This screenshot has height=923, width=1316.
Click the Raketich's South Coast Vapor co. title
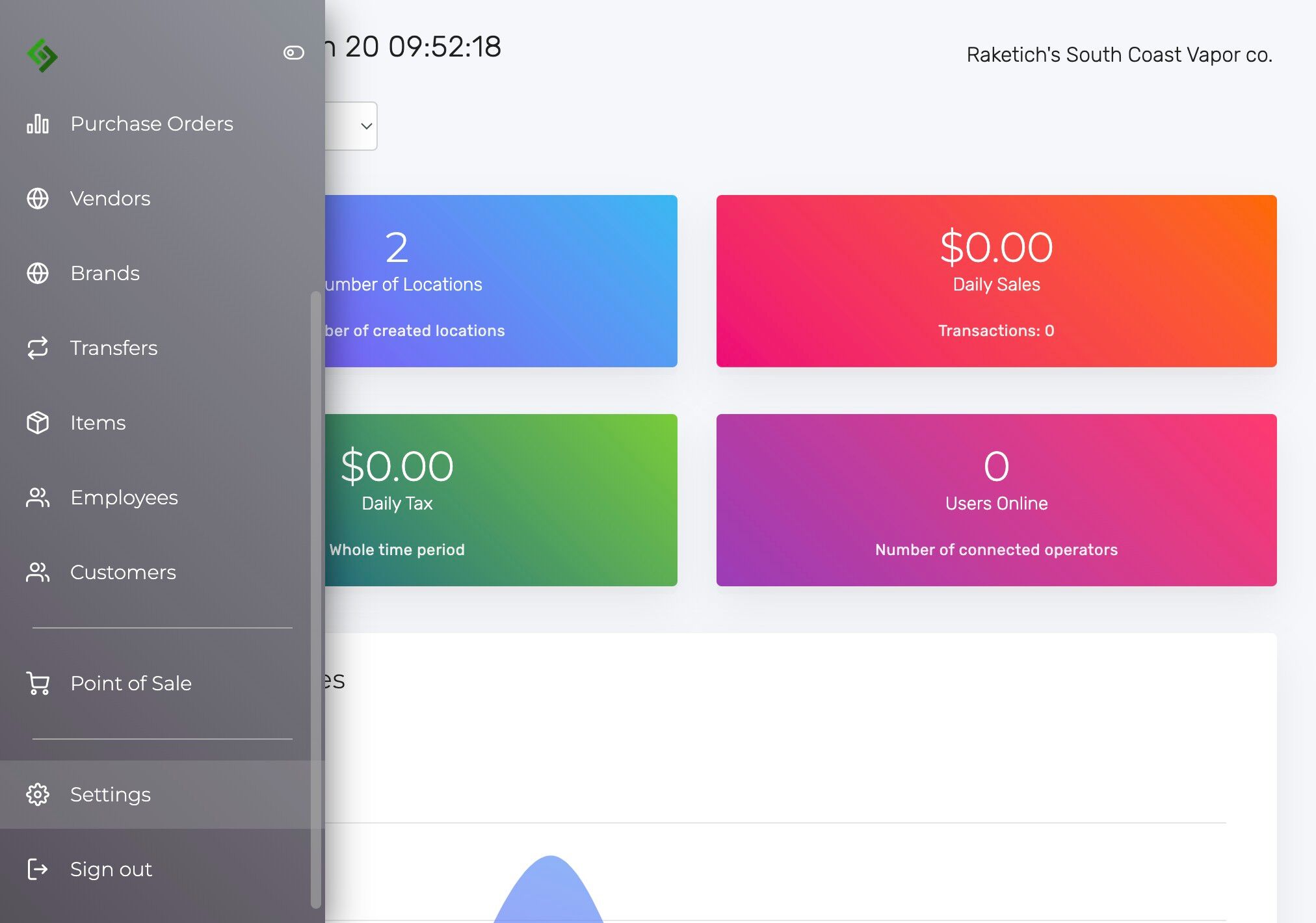(1119, 55)
